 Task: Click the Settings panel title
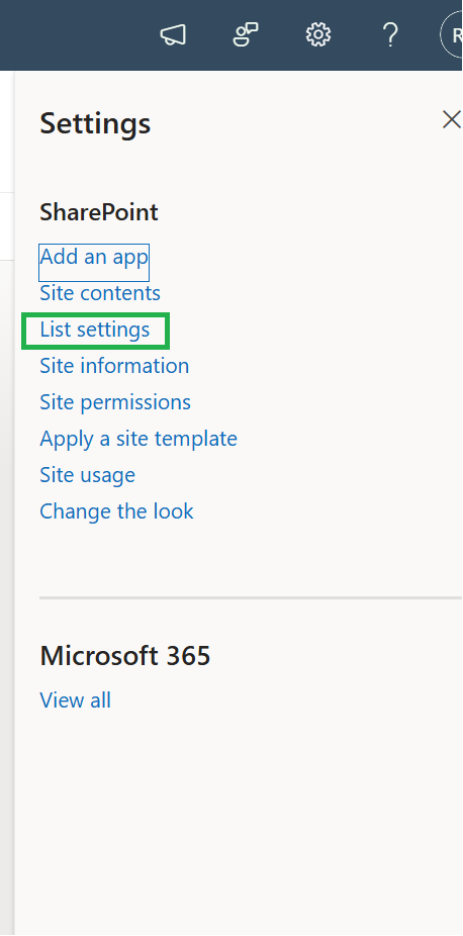tap(95, 124)
